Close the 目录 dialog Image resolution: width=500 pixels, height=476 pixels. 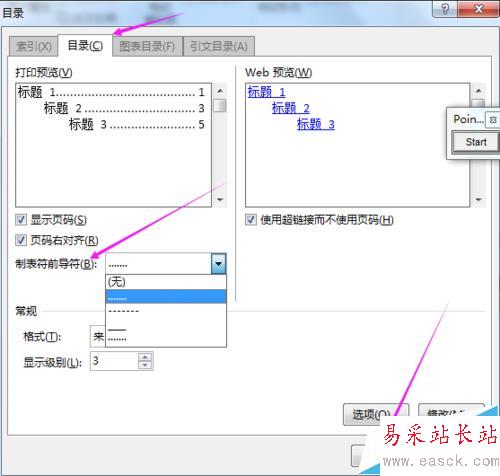point(479,9)
